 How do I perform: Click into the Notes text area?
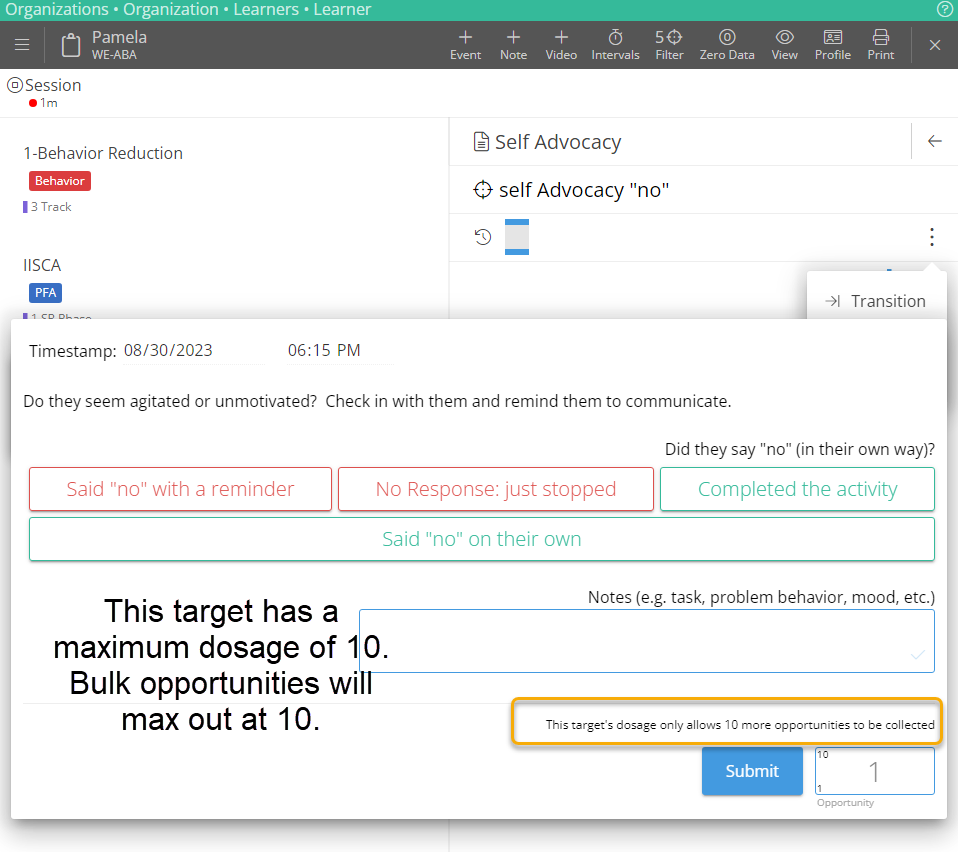[x=646, y=640]
